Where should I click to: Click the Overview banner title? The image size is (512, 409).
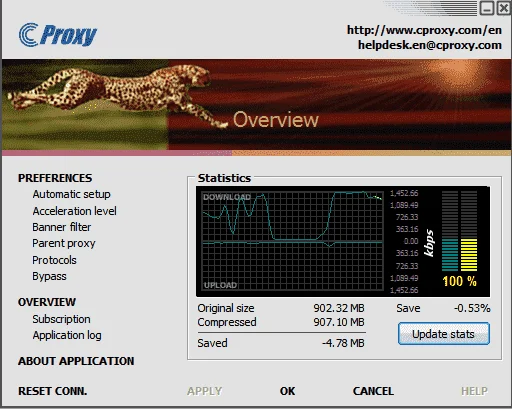(276, 120)
